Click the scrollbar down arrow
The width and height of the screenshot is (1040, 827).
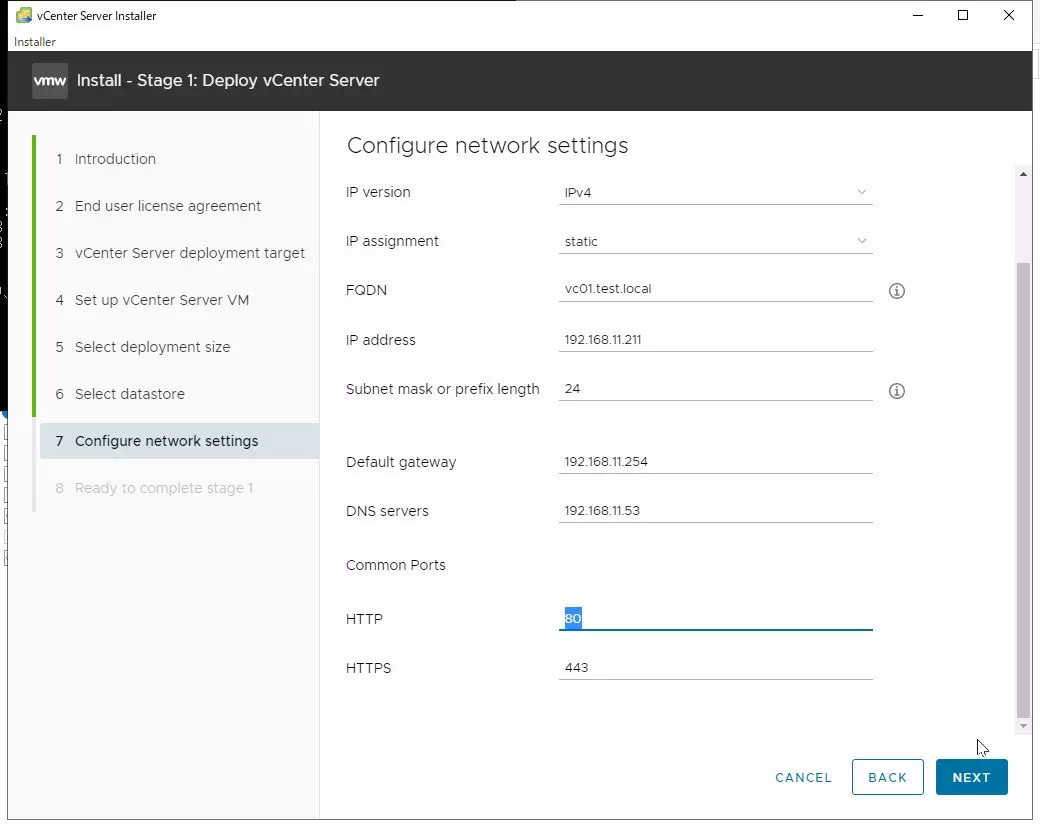[x=1023, y=726]
